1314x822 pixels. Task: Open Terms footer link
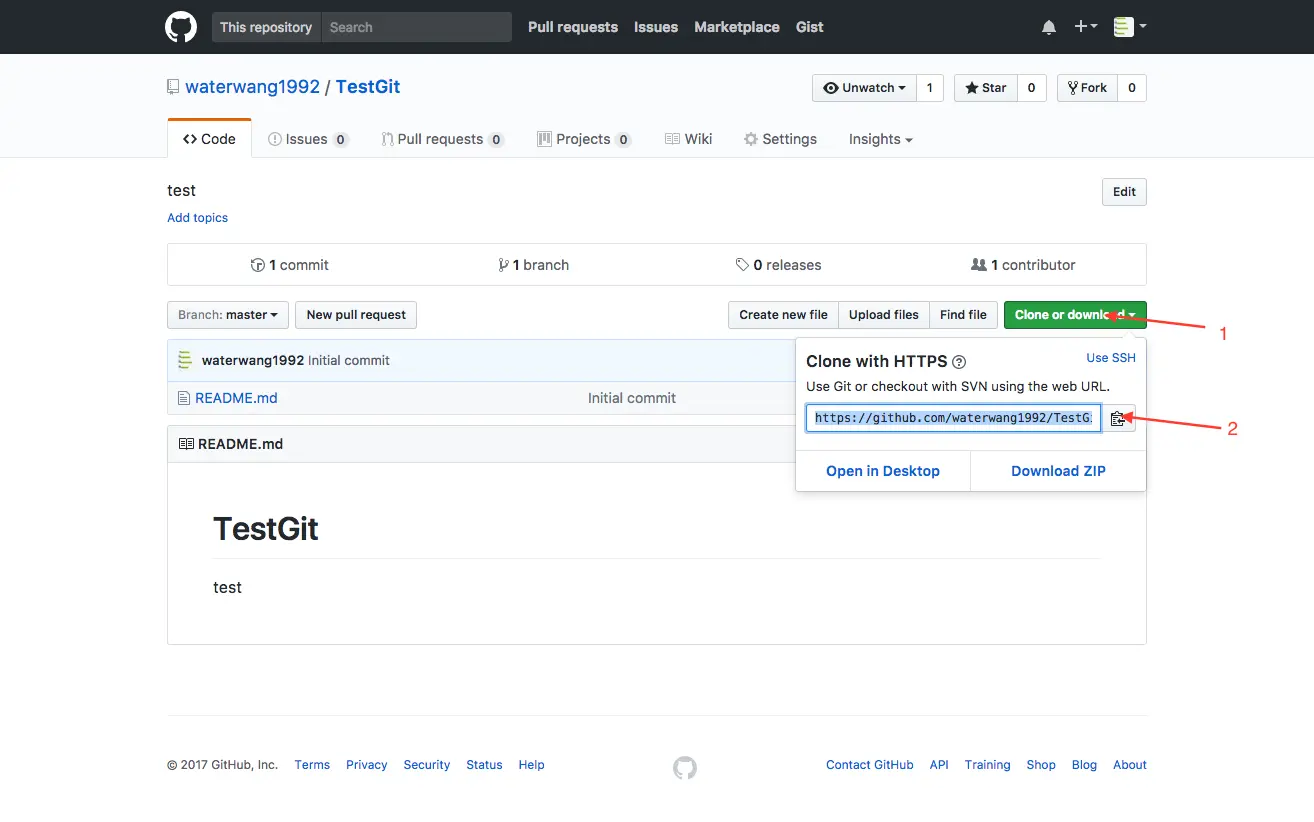pyautogui.click(x=312, y=765)
